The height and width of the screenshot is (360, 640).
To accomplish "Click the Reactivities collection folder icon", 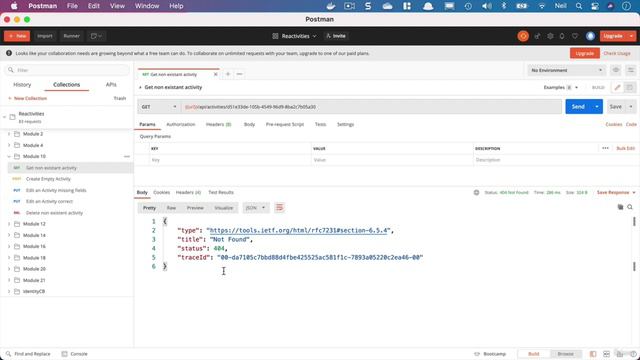I will [x=12, y=117].
